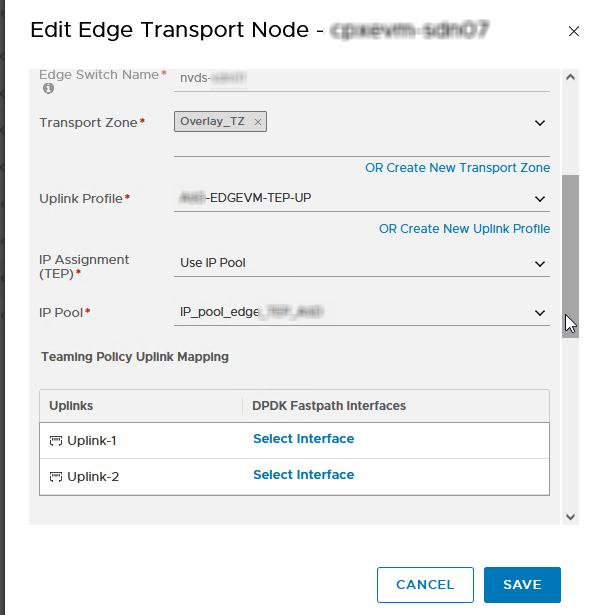
Task: Click OR Create New Transport Zone link
Action: [457, 168]
